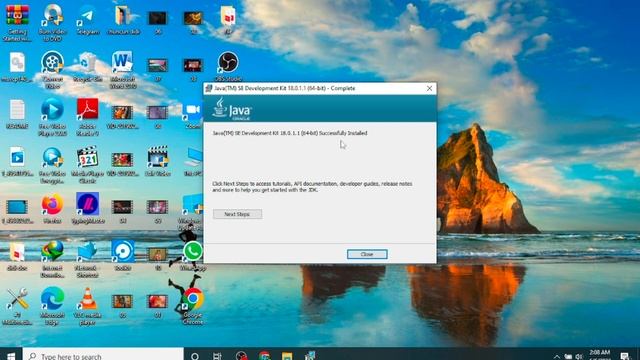Open the Convert Video film reel shortcut
This screenshot has width=640, height=360.
click(x=52, y=69)
